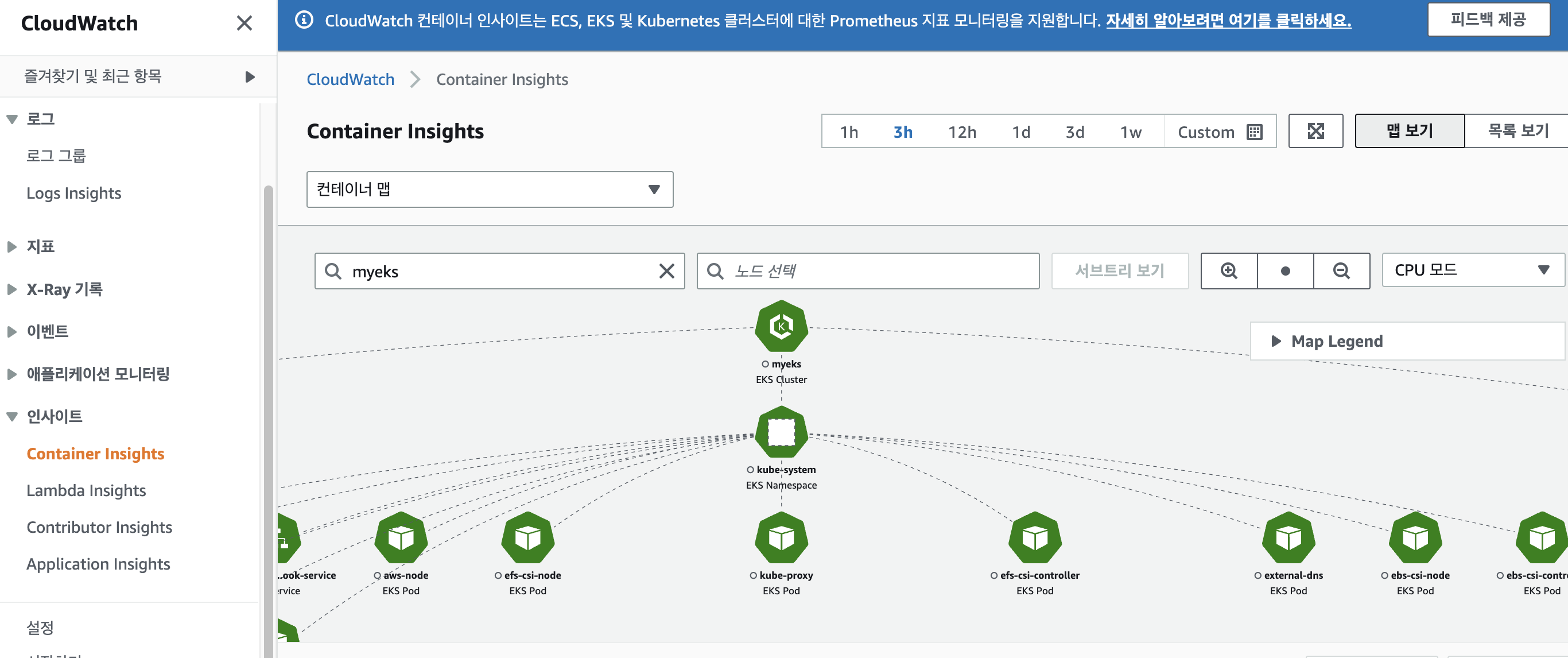Open Lambda Insights in sidebar
The height and width of the screenshot is (658, 1568).
tap(86, 490)
